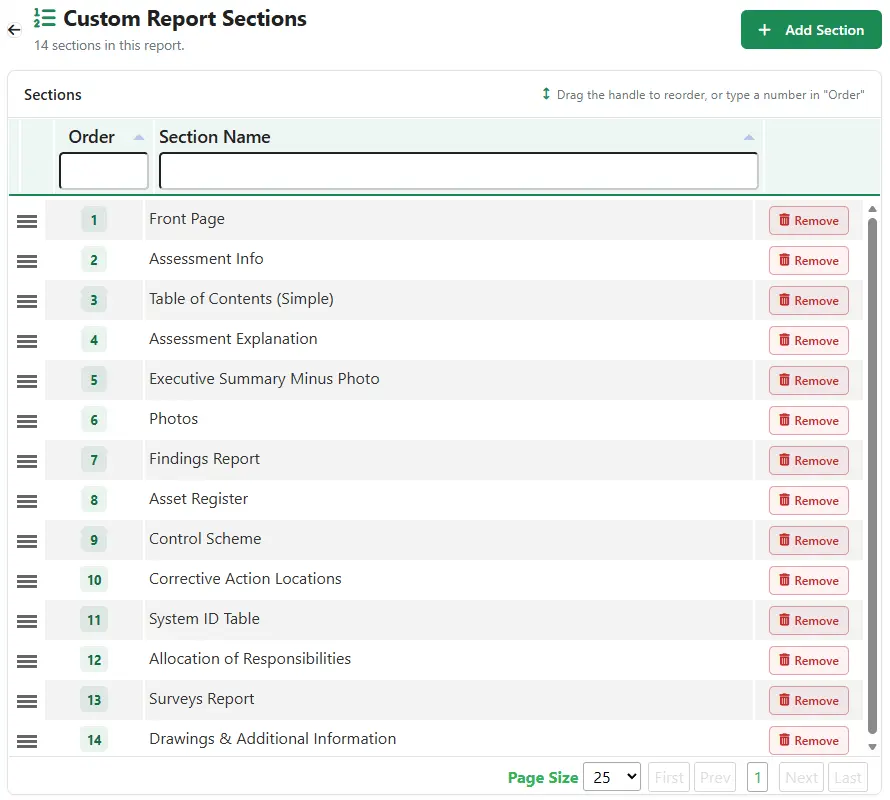Click drag handle for Corrective Action Locations
The image size is (890, 800).
pyautogui.click(x=27, y=581)
